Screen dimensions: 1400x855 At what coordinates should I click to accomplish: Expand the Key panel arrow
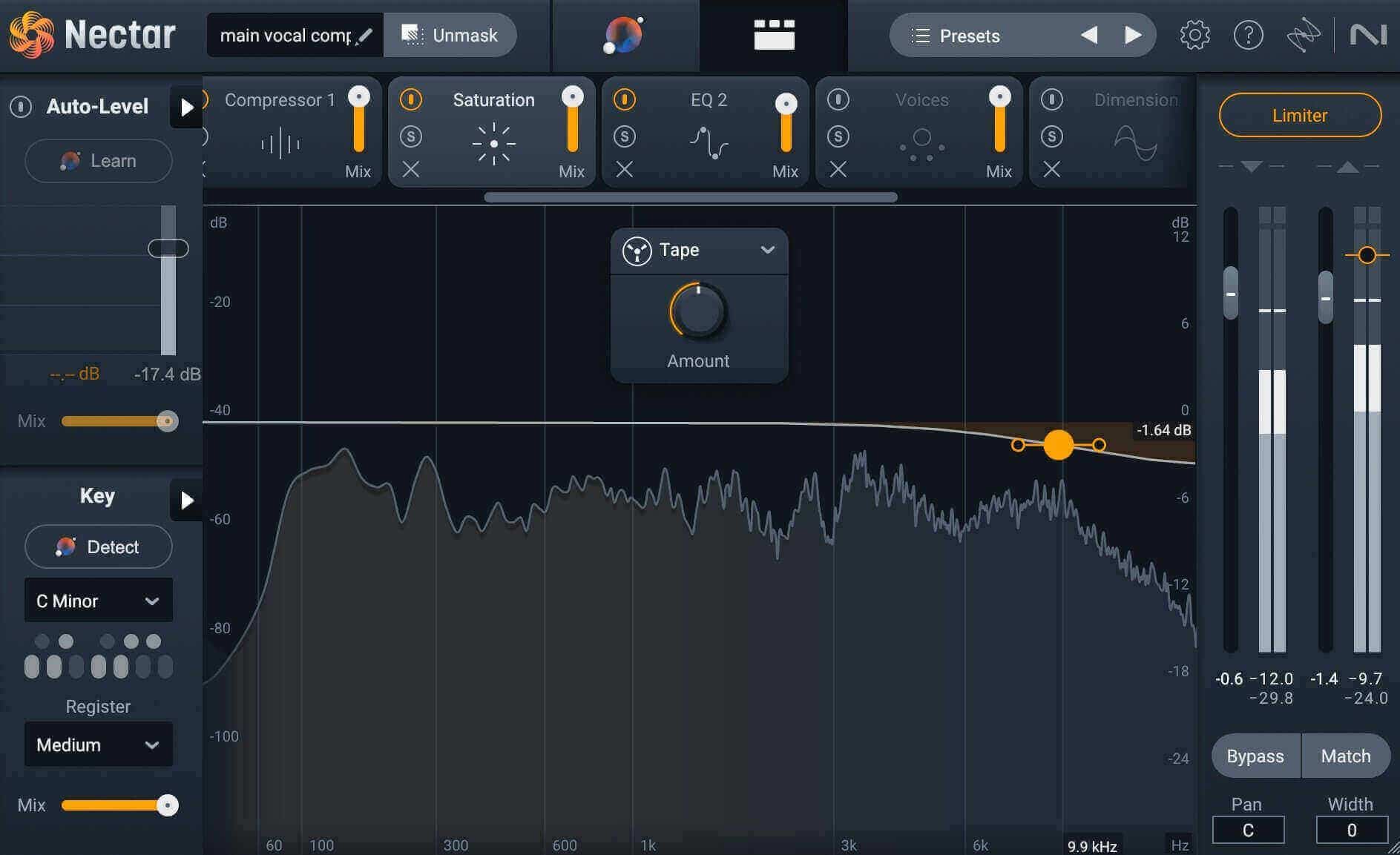pyautogui.click(x=186, y=501)
